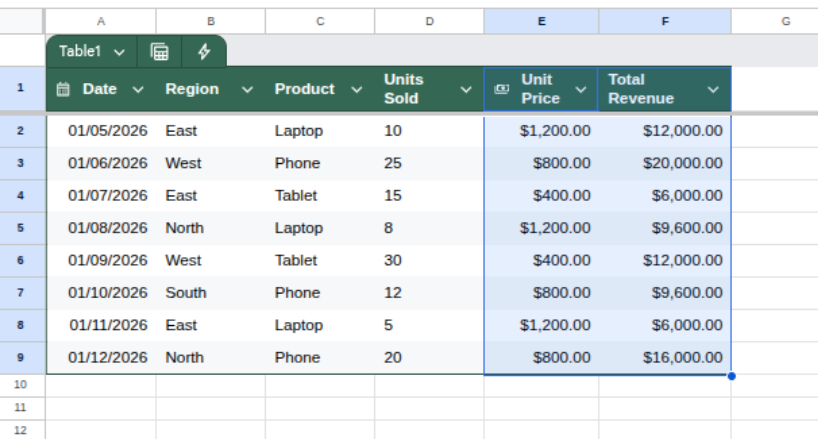Select row 11 header number
This screenshot has width=818, height=439.
point(20,408)
